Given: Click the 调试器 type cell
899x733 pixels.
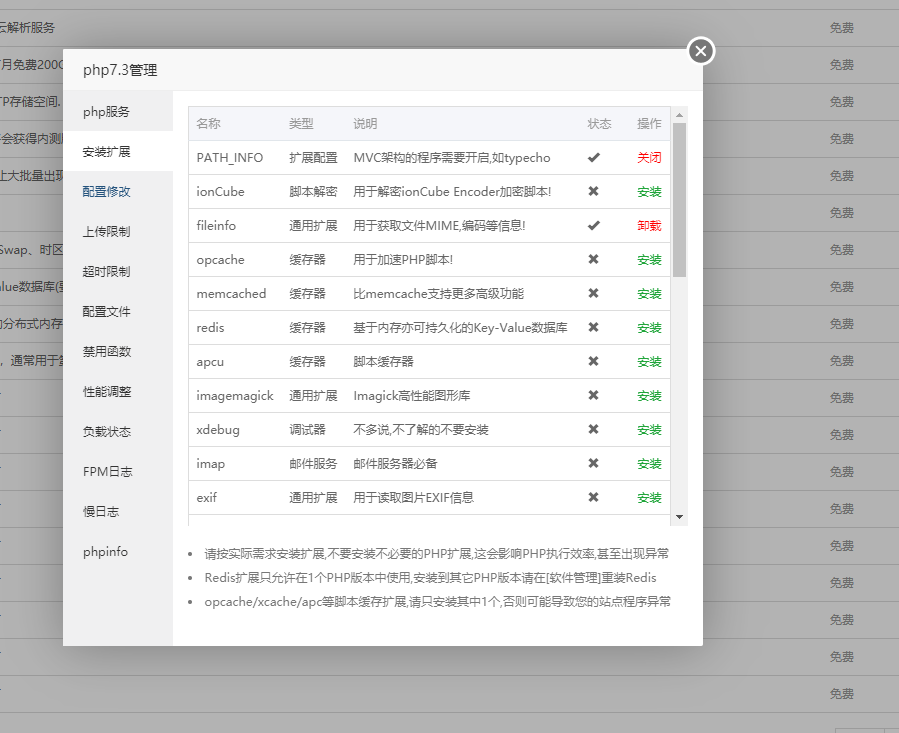Looking at the screenshot, I should [307, 430].
